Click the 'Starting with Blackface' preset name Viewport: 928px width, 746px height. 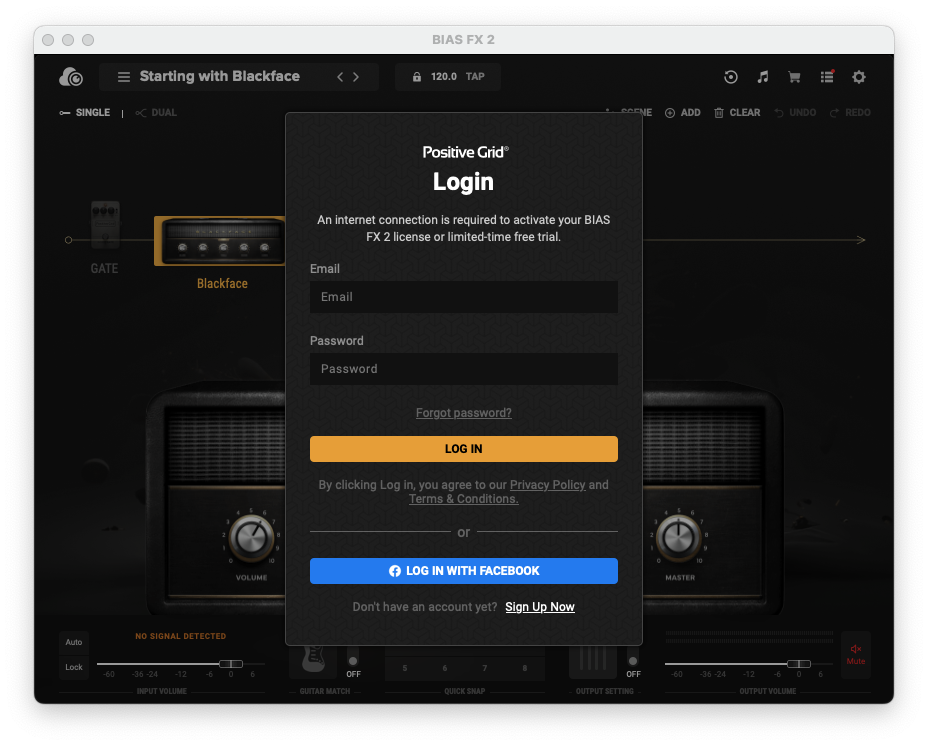tap(220, 76)
